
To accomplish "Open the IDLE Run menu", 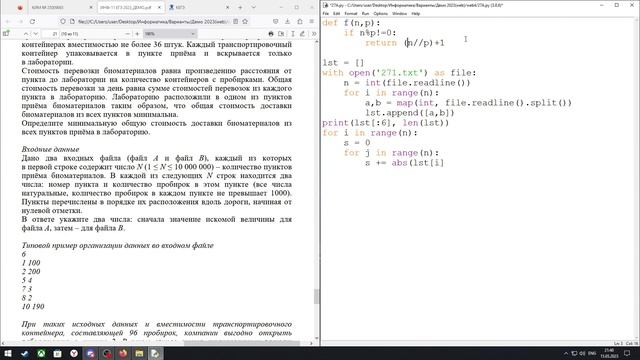I will pyautogui.click(x=365, y=13).
